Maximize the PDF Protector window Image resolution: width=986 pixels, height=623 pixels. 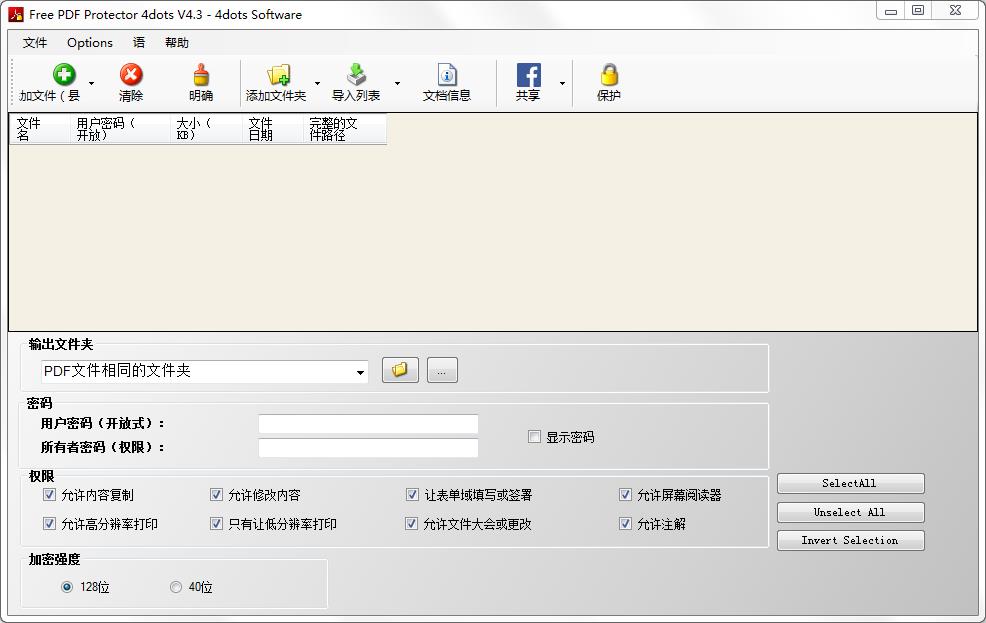point(918,11)
